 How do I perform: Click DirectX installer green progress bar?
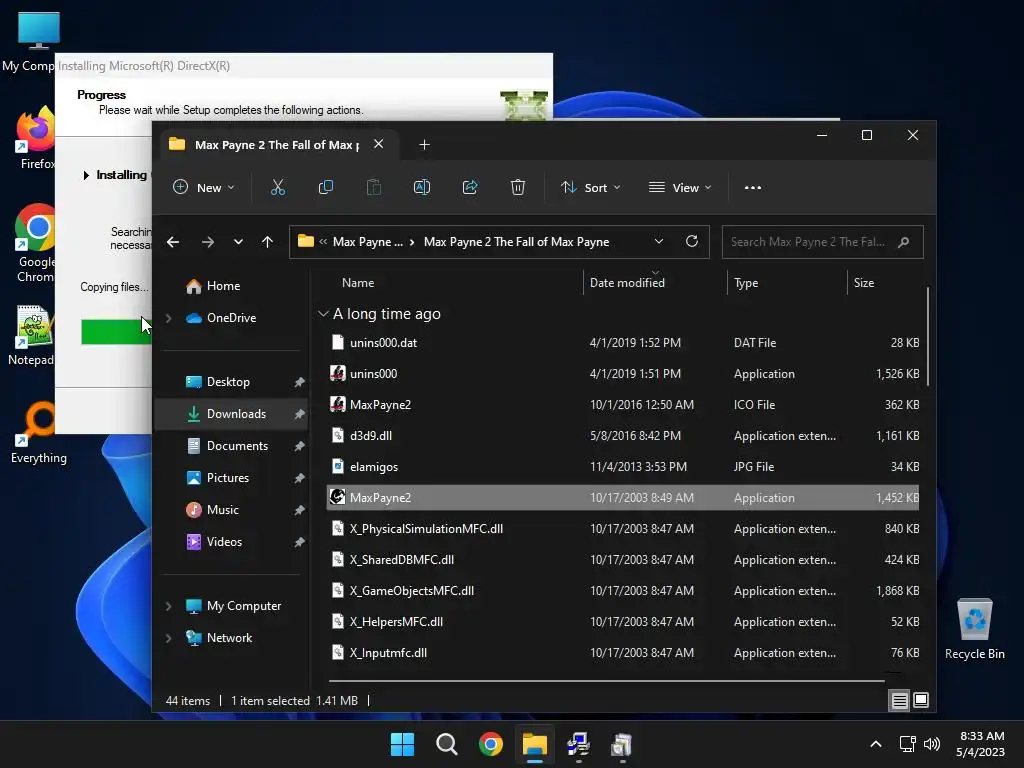(x=116, y=332)
